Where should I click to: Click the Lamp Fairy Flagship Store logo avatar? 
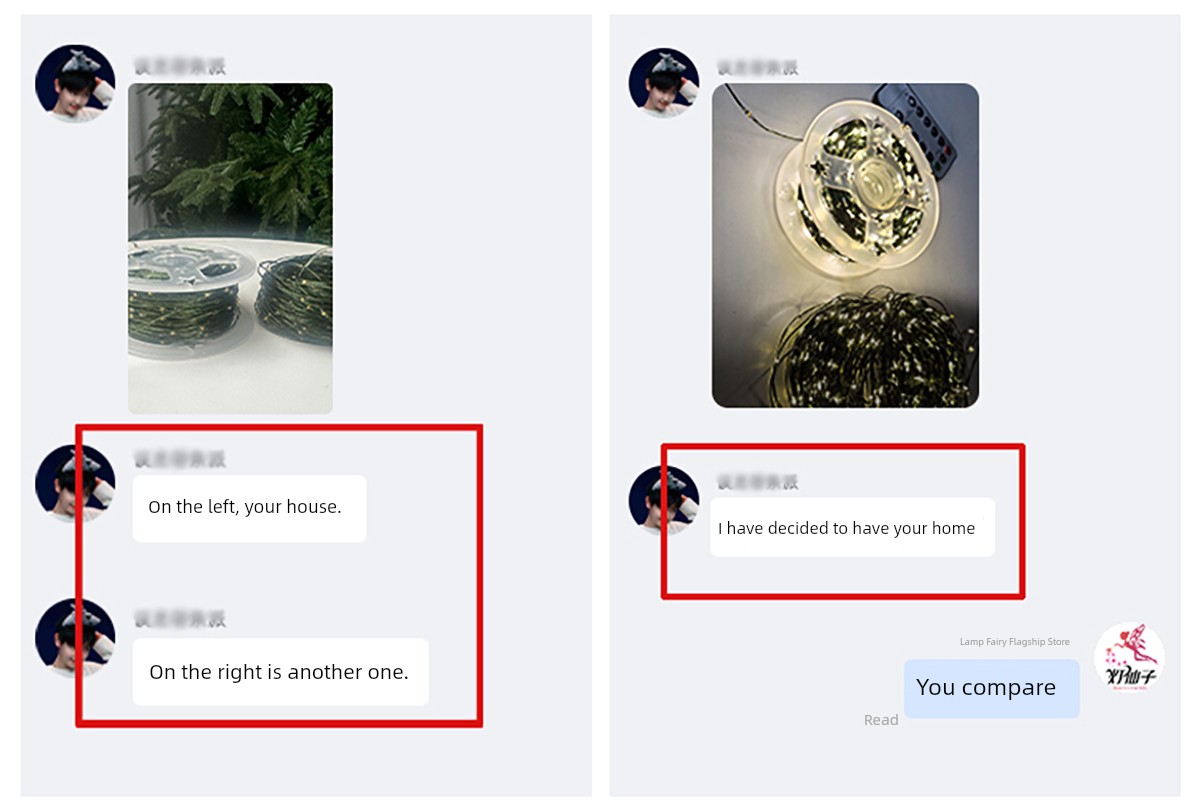pos(1130,658)
